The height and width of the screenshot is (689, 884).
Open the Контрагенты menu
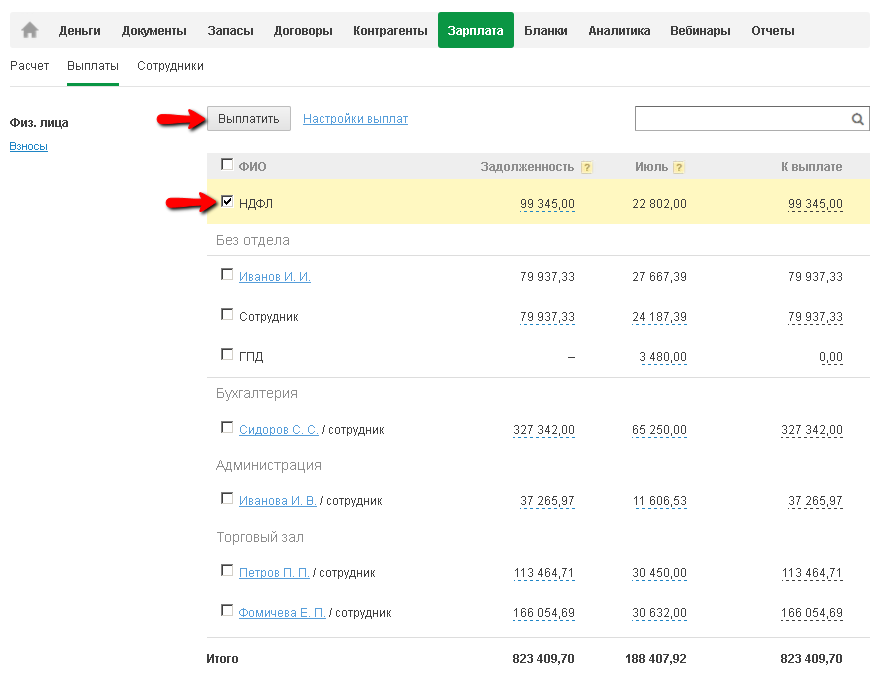tap(390, 31)
